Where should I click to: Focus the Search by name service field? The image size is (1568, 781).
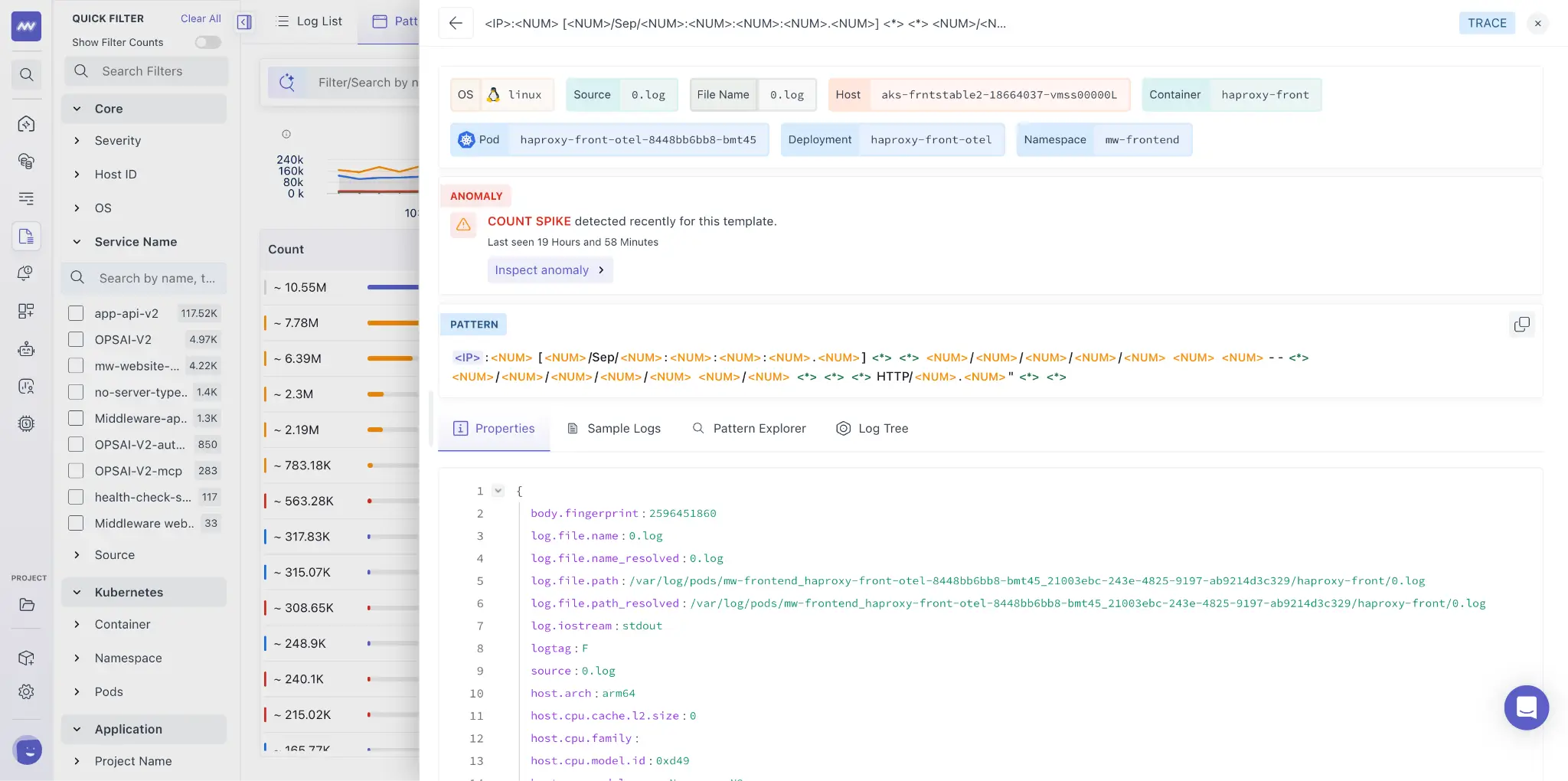click(144, 278)
